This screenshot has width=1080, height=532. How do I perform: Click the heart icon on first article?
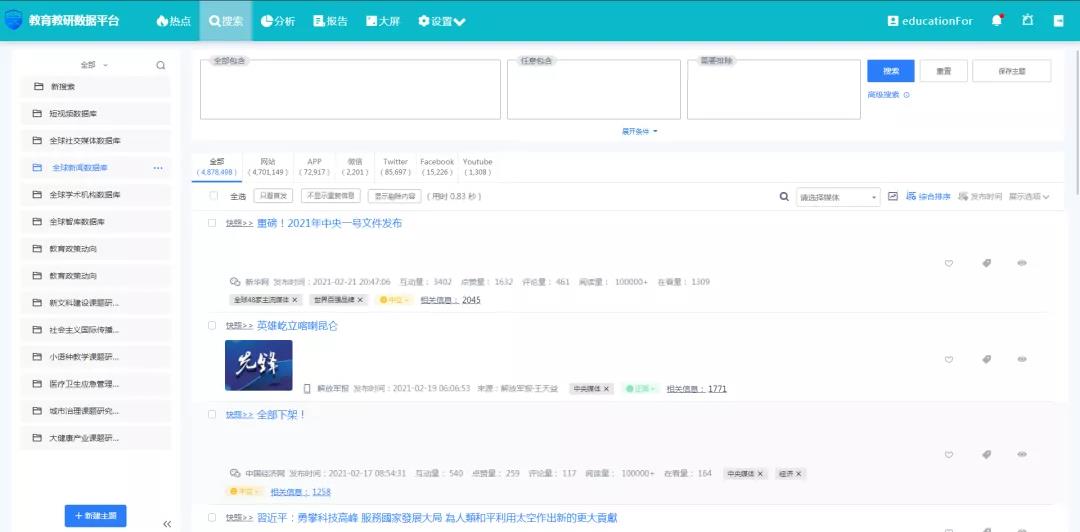[x=949, y=264]
